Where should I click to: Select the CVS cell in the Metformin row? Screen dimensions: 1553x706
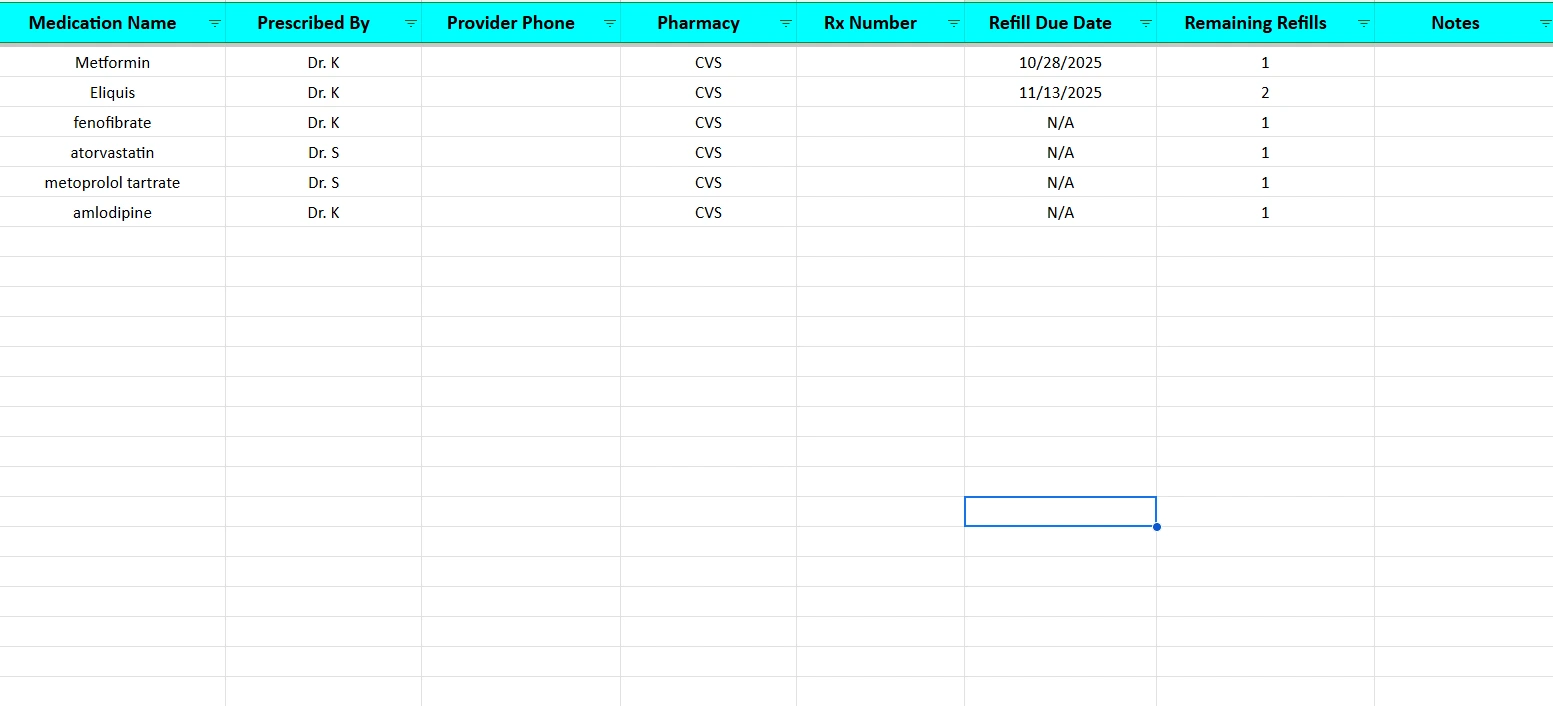pyautogui.click(x=708, y=62)
